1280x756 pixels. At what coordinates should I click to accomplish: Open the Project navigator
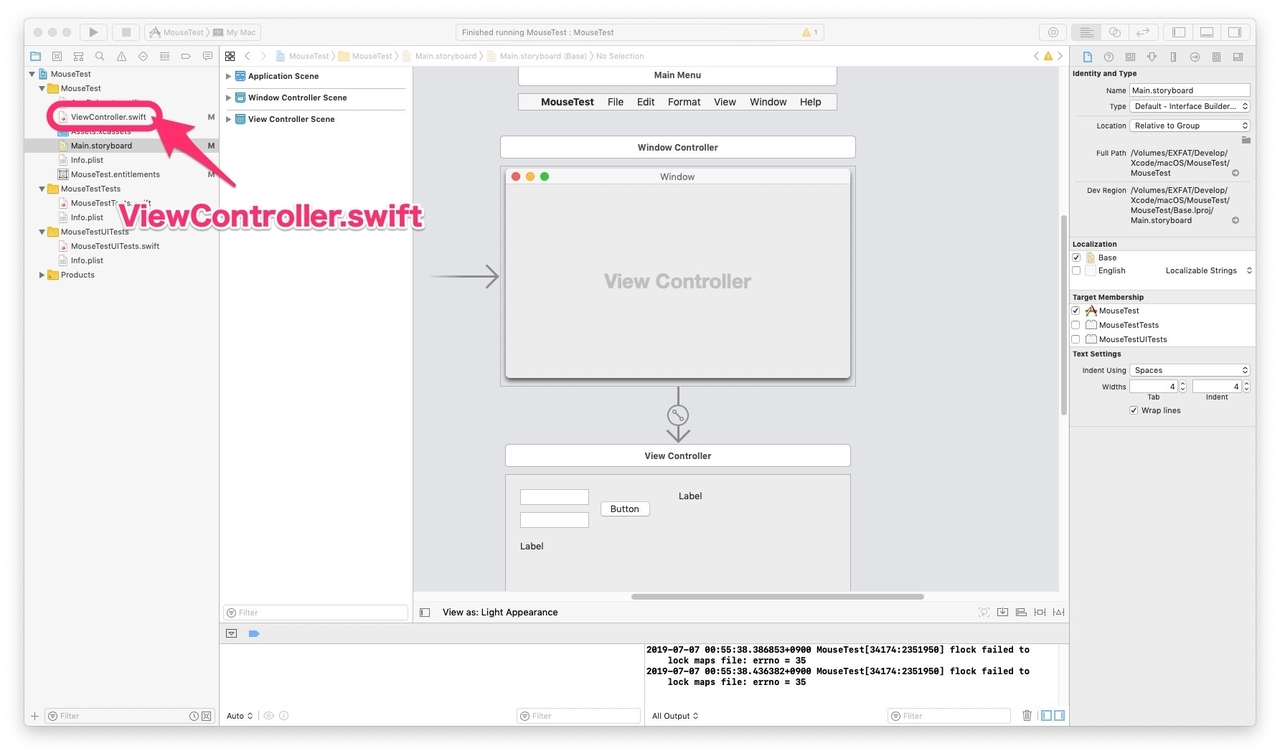click(36, 56)
